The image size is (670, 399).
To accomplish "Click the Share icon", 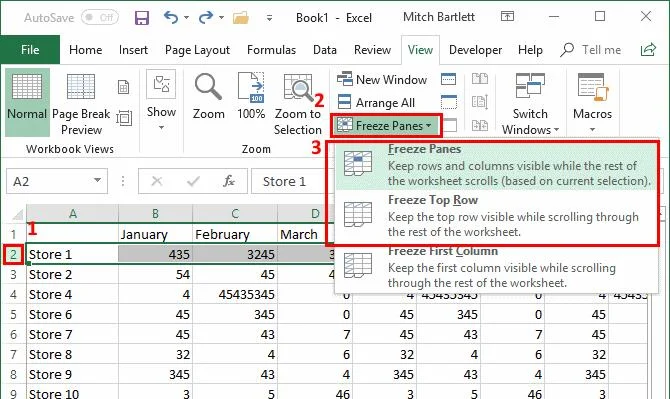I will [x=648, y=50].
